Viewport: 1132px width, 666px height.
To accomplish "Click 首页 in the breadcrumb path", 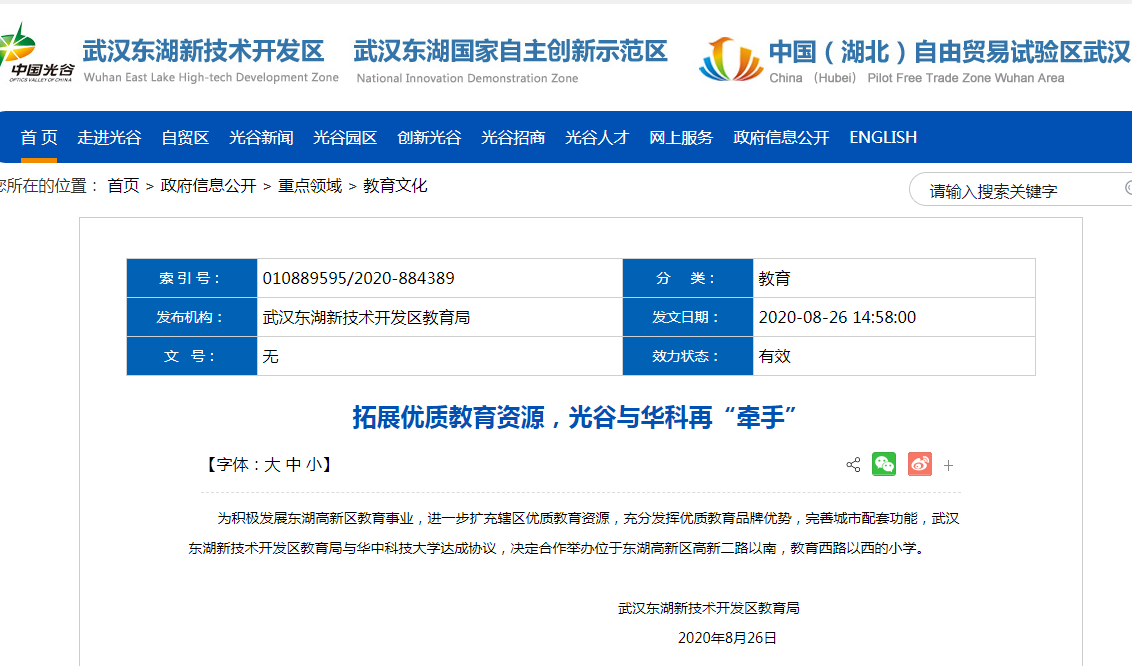I will [x=123, y=186].
